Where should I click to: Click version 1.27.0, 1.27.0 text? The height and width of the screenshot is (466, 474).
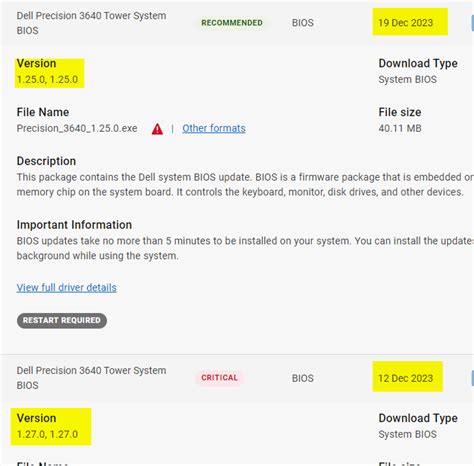click(x=47, y=434)
